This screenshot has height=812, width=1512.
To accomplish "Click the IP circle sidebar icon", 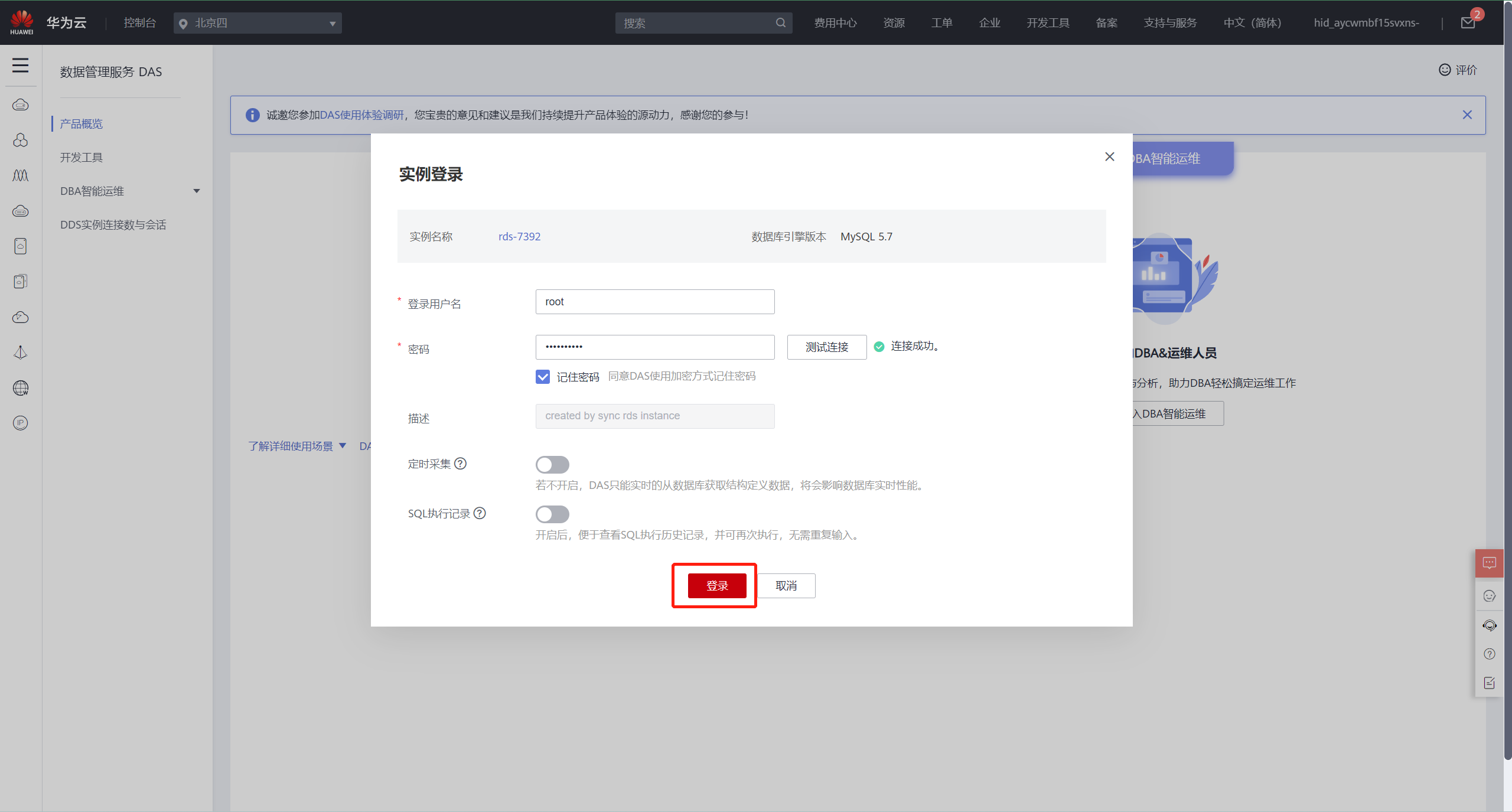I will pyautogui.click(x=21, y=423).
